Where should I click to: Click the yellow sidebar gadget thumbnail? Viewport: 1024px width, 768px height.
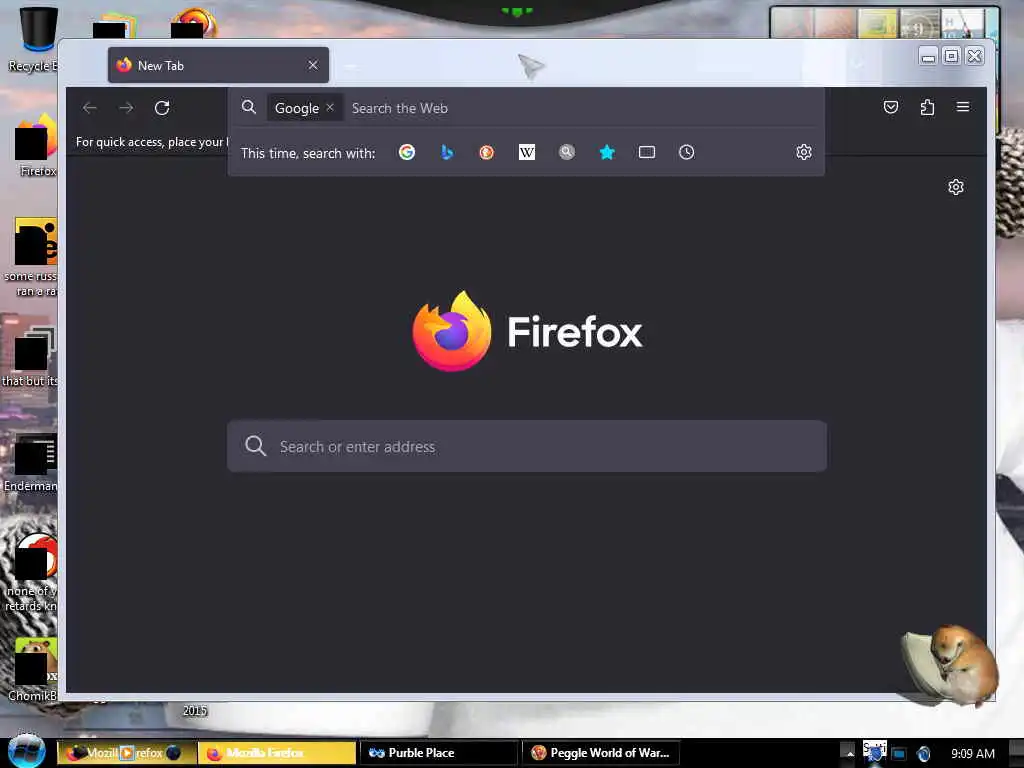pos(877,24)
